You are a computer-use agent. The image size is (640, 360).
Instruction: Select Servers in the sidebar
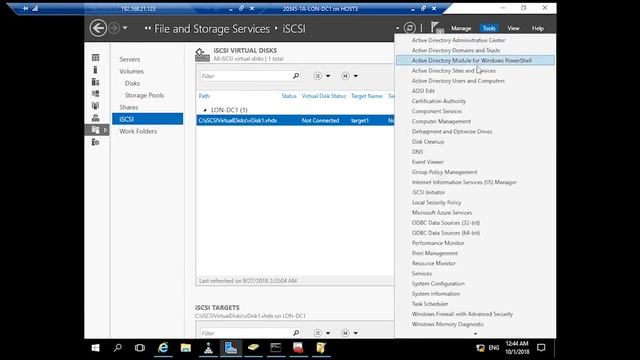pyautogui.click(x=130, y=59)
